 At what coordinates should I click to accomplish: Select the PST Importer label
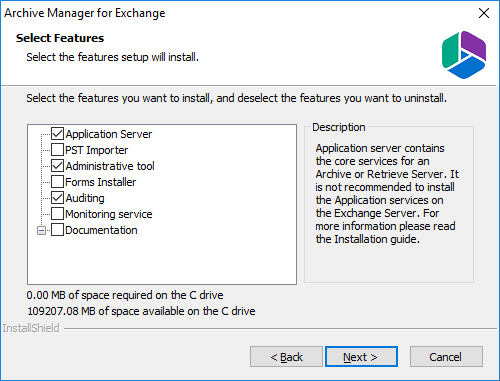click(x=96, y=150)
